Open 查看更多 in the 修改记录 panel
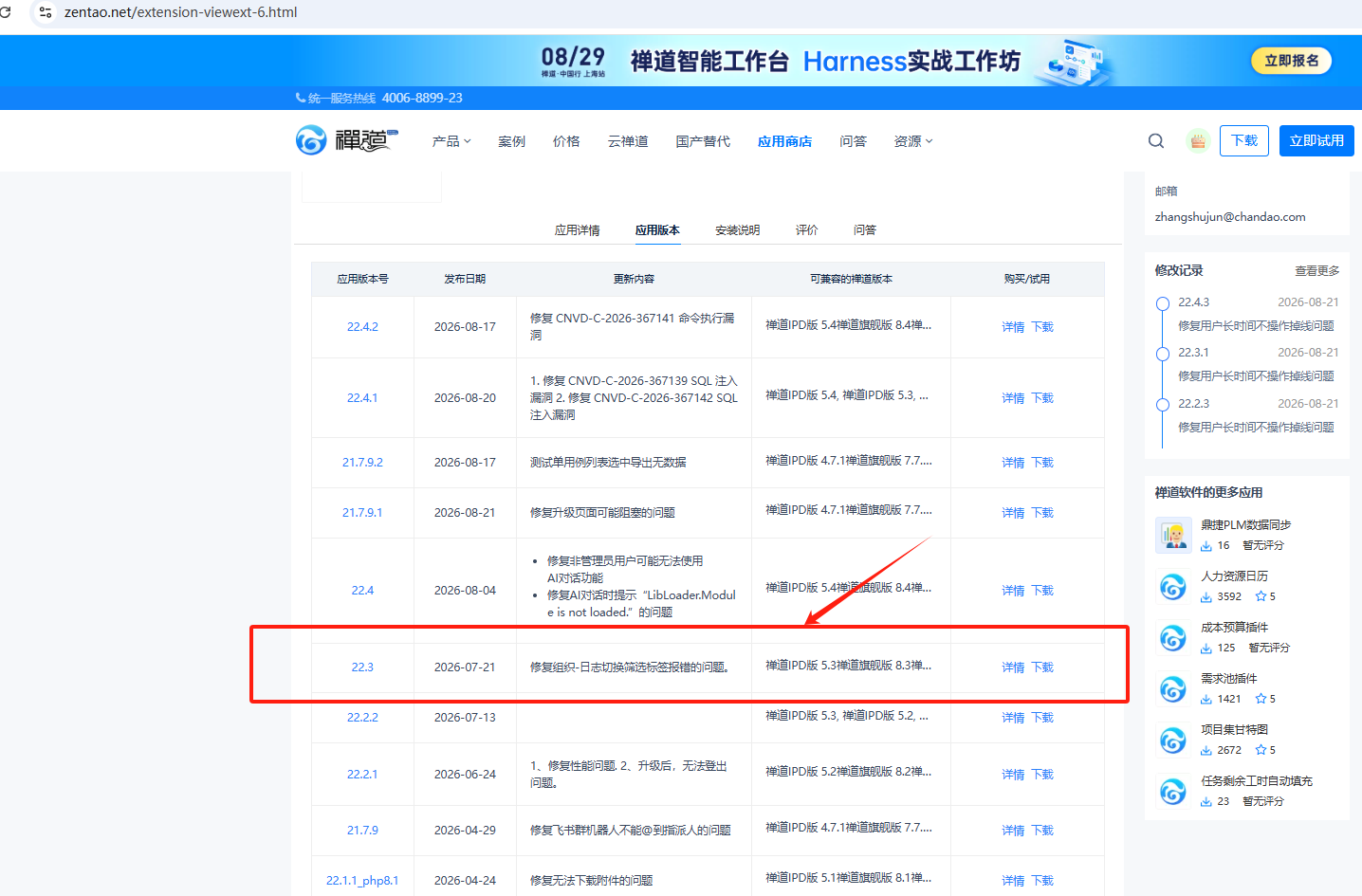 [1317, 271]
